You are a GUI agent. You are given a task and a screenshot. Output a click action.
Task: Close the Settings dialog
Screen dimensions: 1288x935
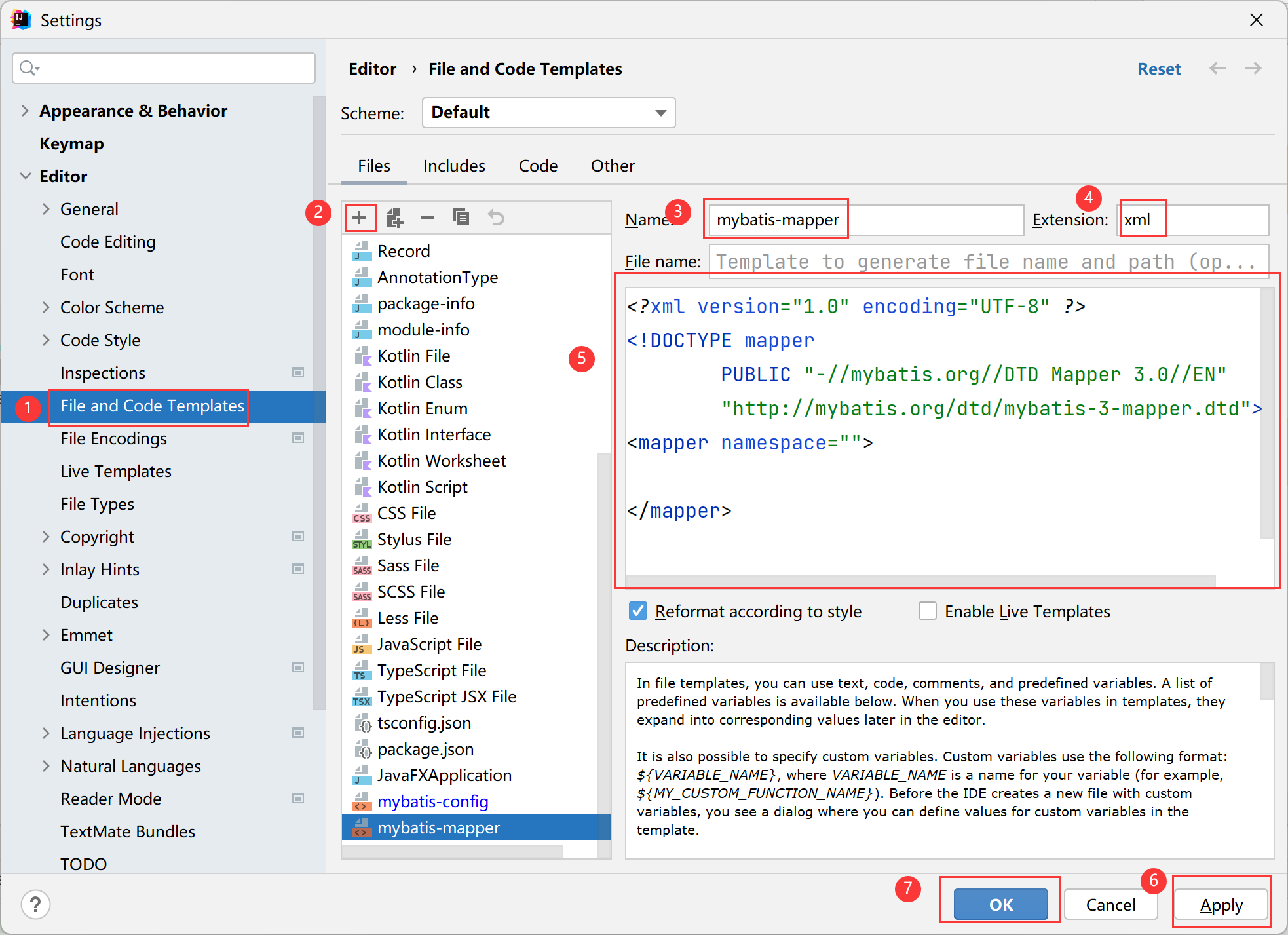click(x=1256, y=20)
